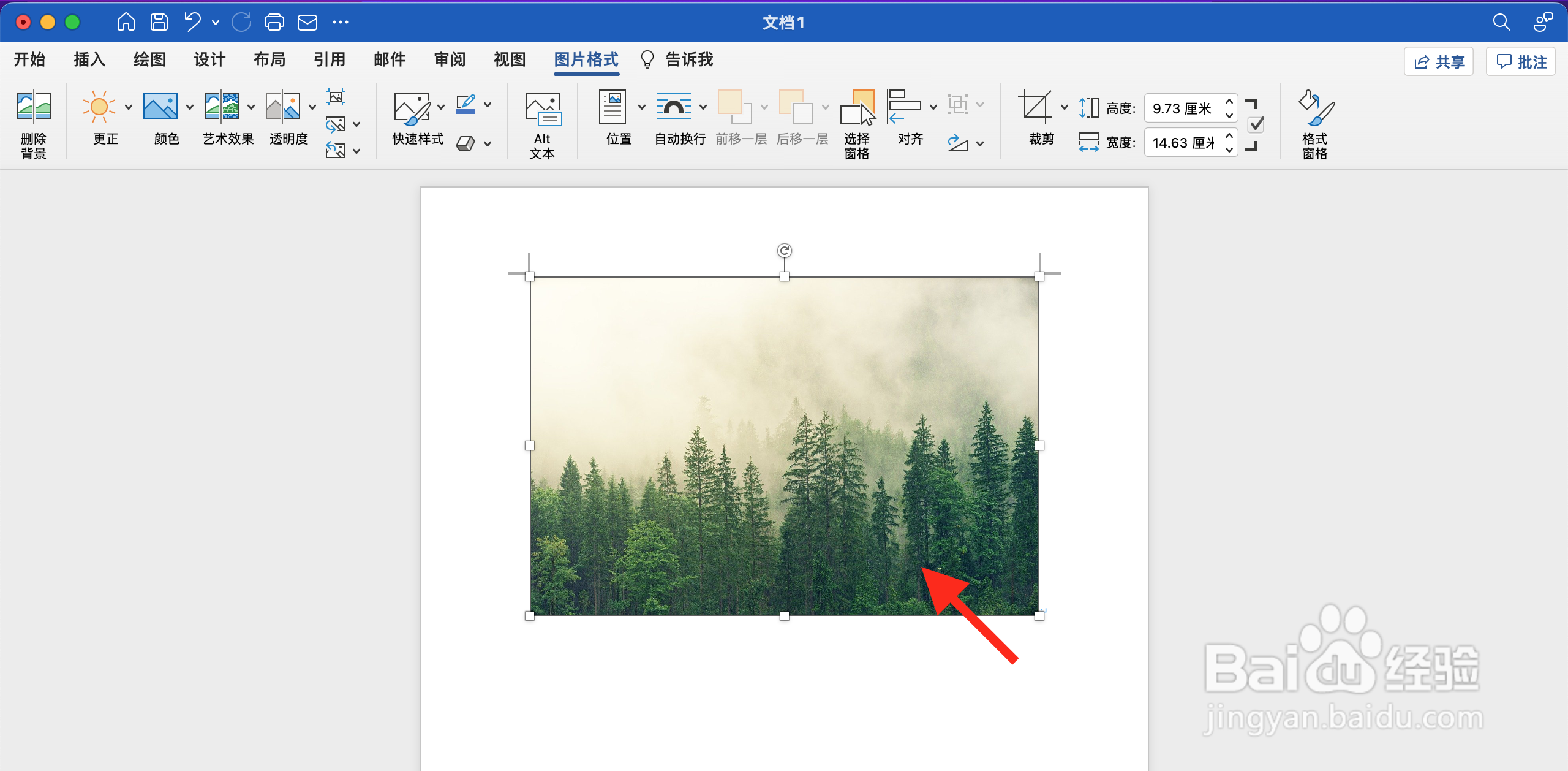Expand the Color (颜色) dropdown arrow

pos(190,107)
